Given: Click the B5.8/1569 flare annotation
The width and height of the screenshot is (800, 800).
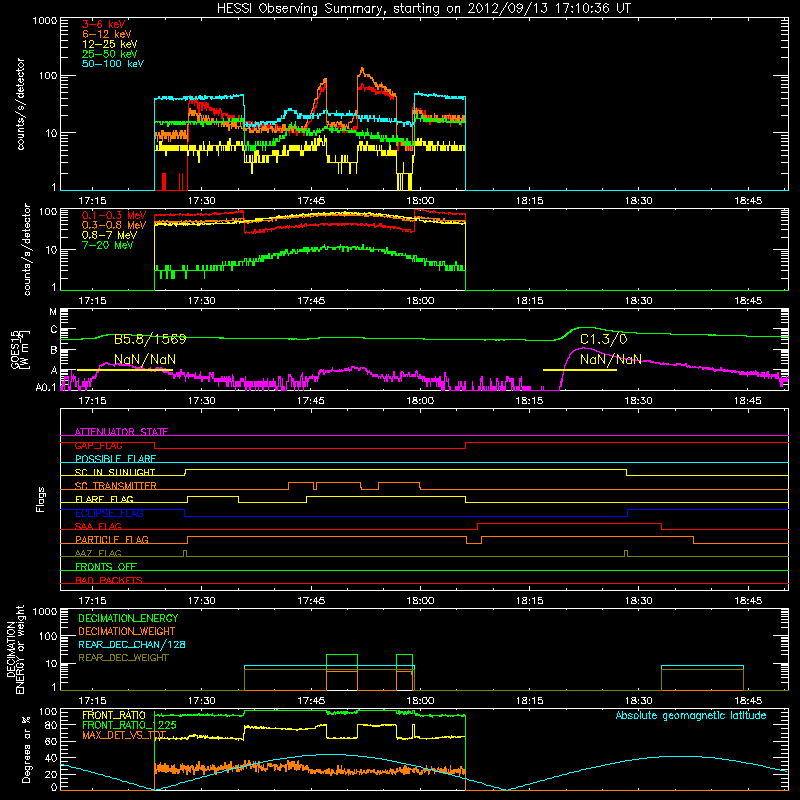Looking at the screenshot, I should [x=150, y=339].
